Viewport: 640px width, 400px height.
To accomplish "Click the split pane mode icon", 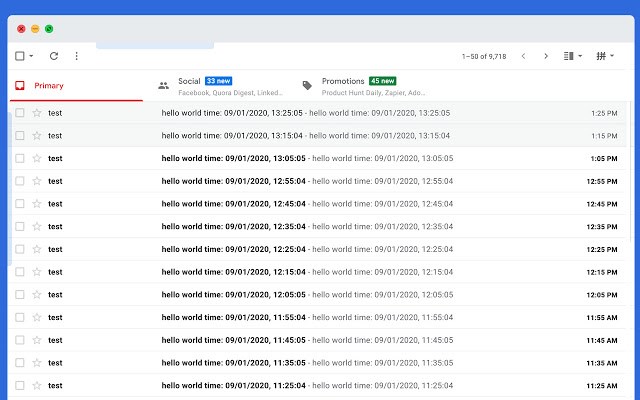I will tap(569, 56).
